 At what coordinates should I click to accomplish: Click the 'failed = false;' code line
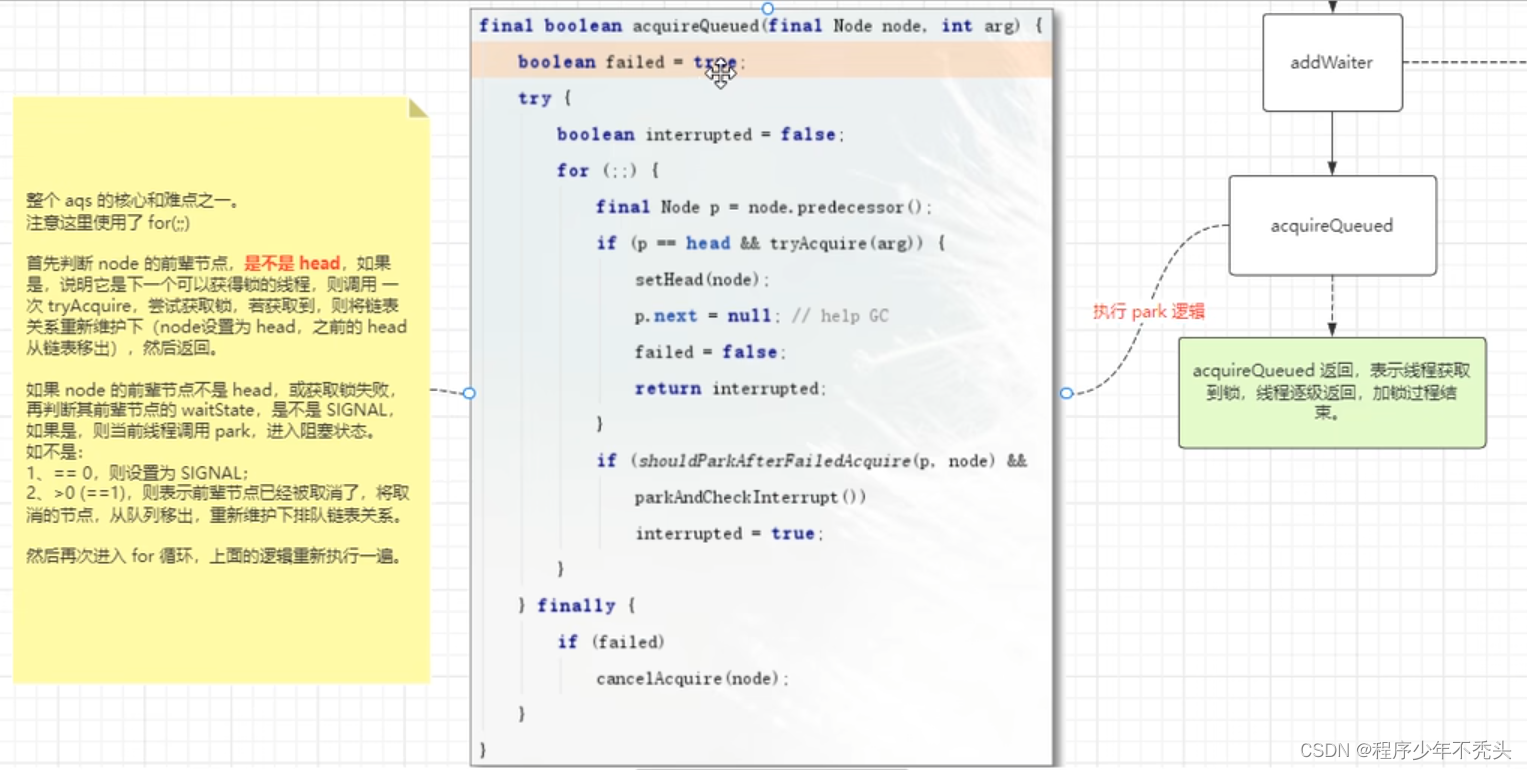(x=710, y=352)
